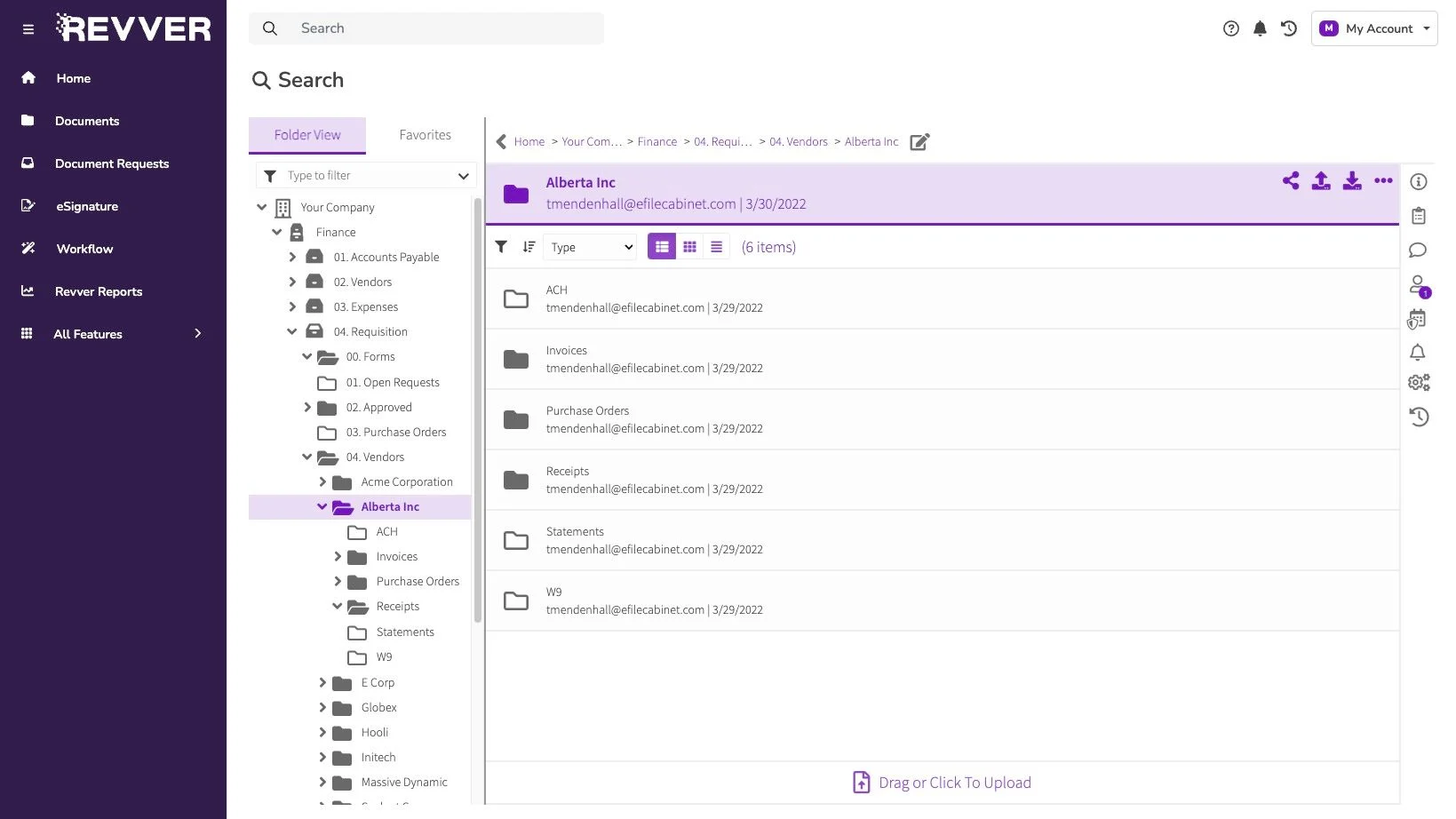Open the W9 folder row in list
This screenshot has width=1456, height=819.
943,600
